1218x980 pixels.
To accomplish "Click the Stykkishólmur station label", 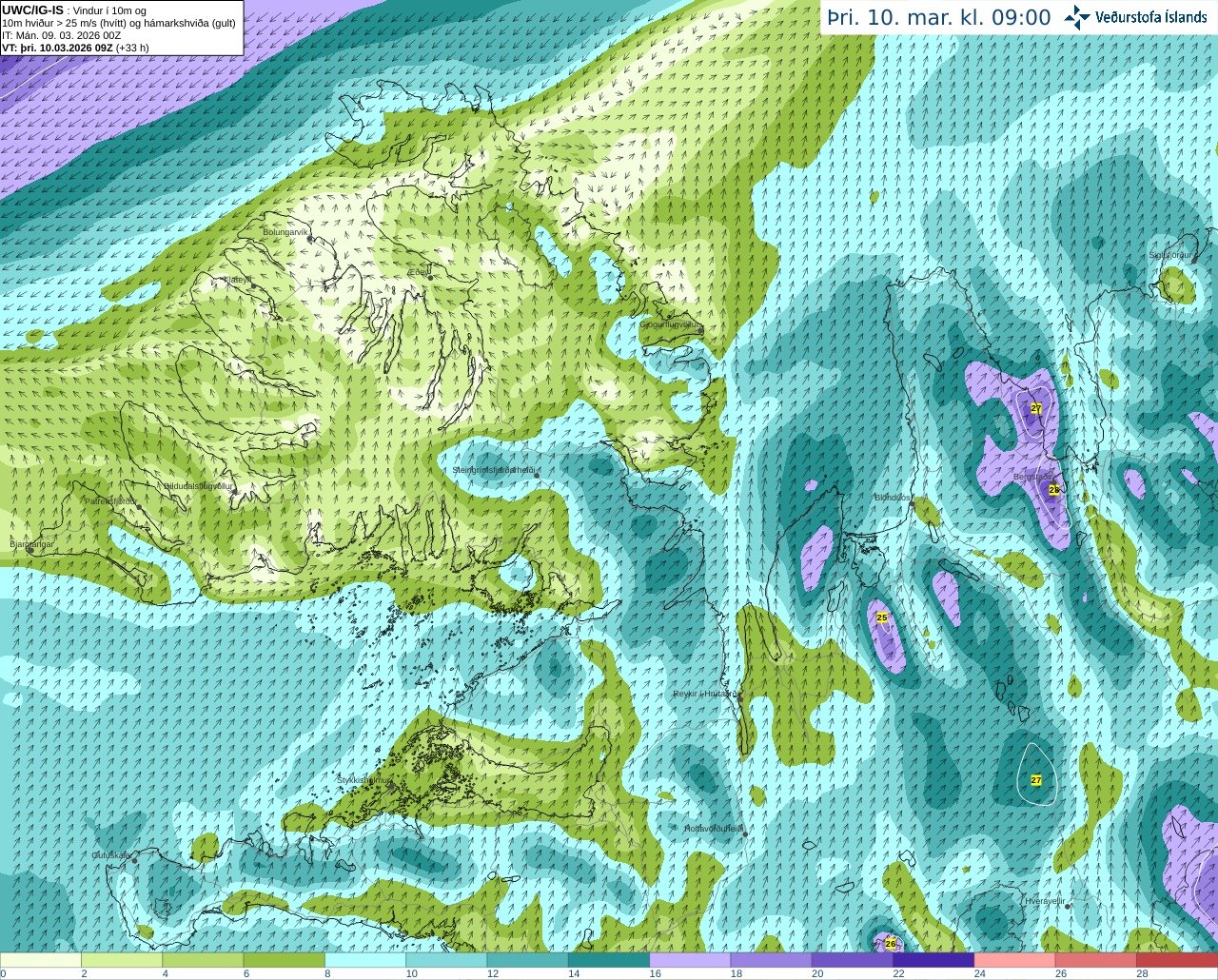I will pos(363,780).
